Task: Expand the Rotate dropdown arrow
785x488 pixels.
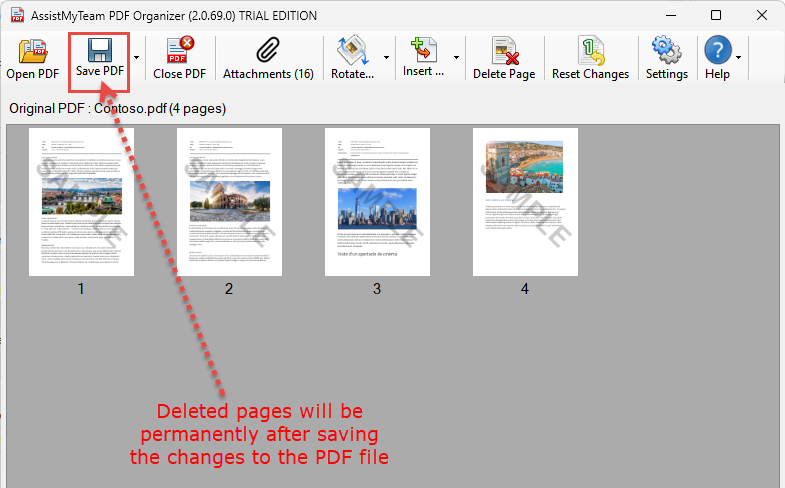Action: click(386, 59)
